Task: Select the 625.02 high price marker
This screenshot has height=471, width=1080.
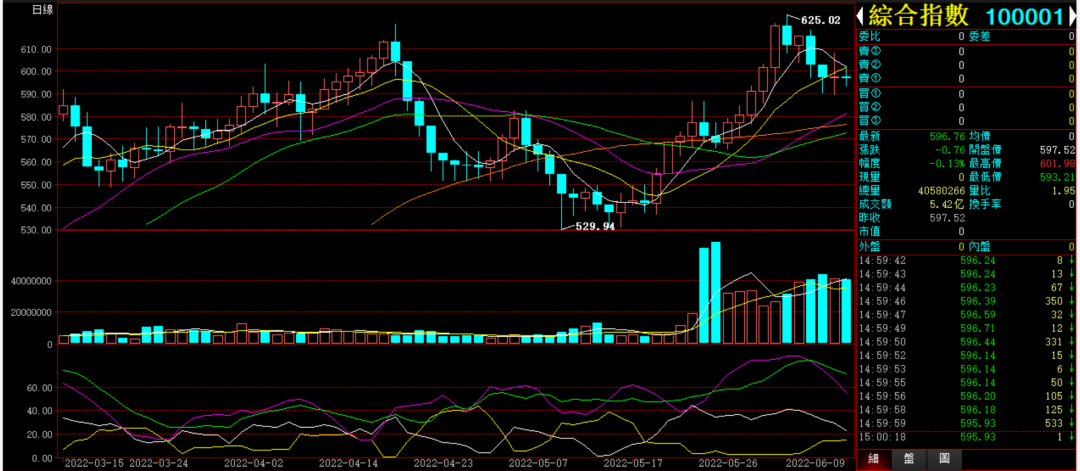Action: (820, 21)
